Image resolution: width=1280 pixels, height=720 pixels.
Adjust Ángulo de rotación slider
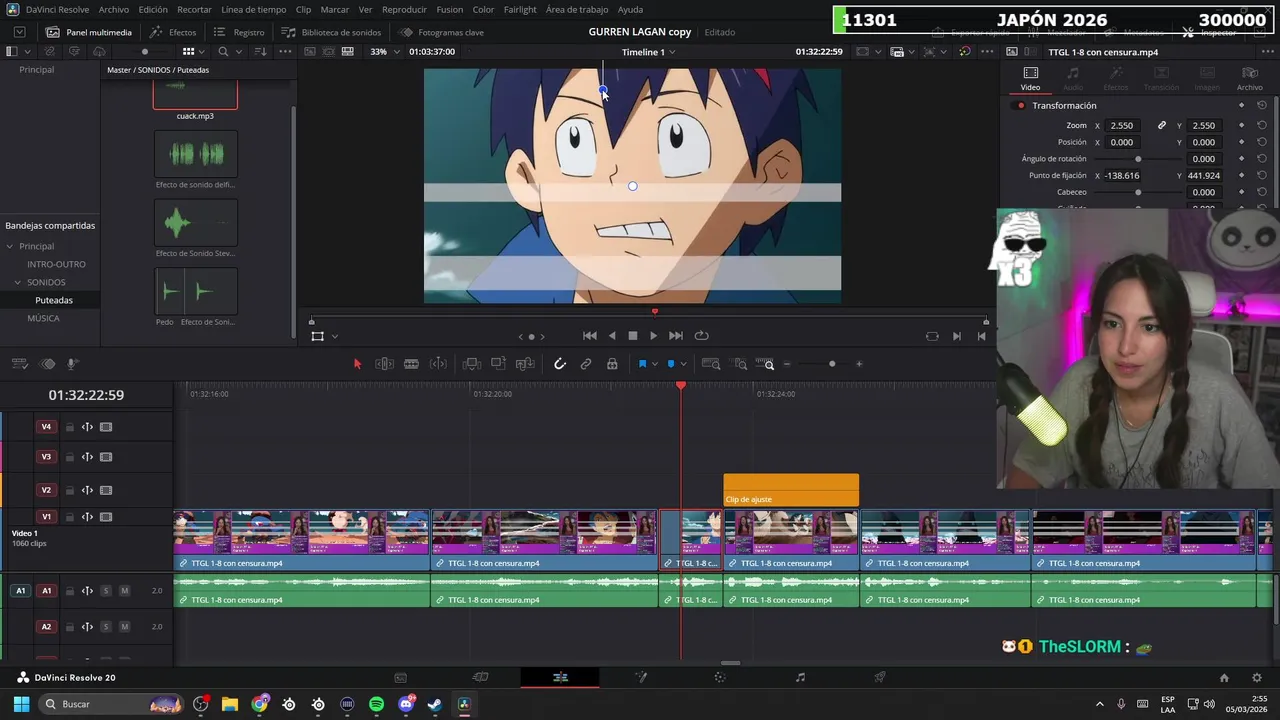pos(1138,159)
